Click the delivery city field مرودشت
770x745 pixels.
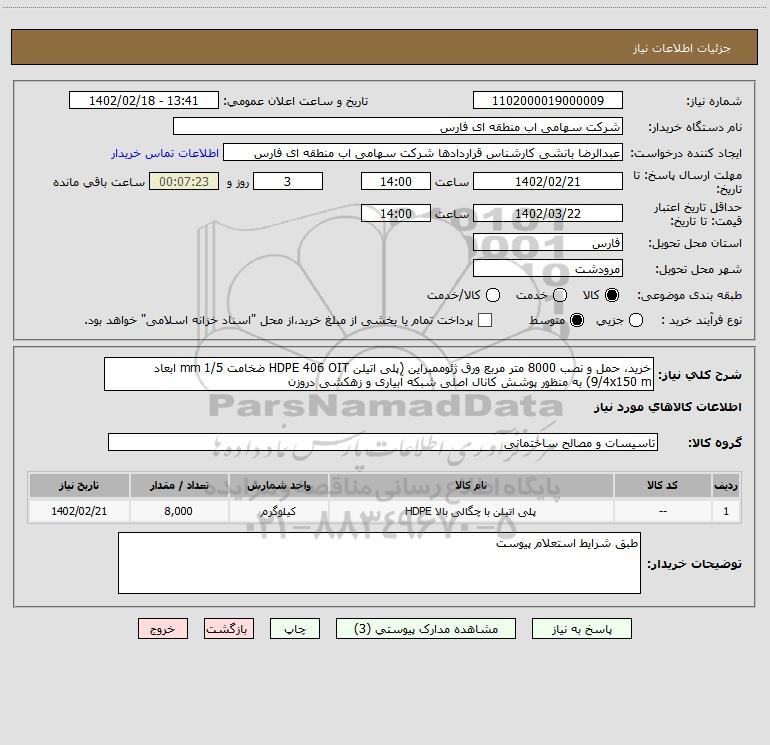[x=548, y=269]
